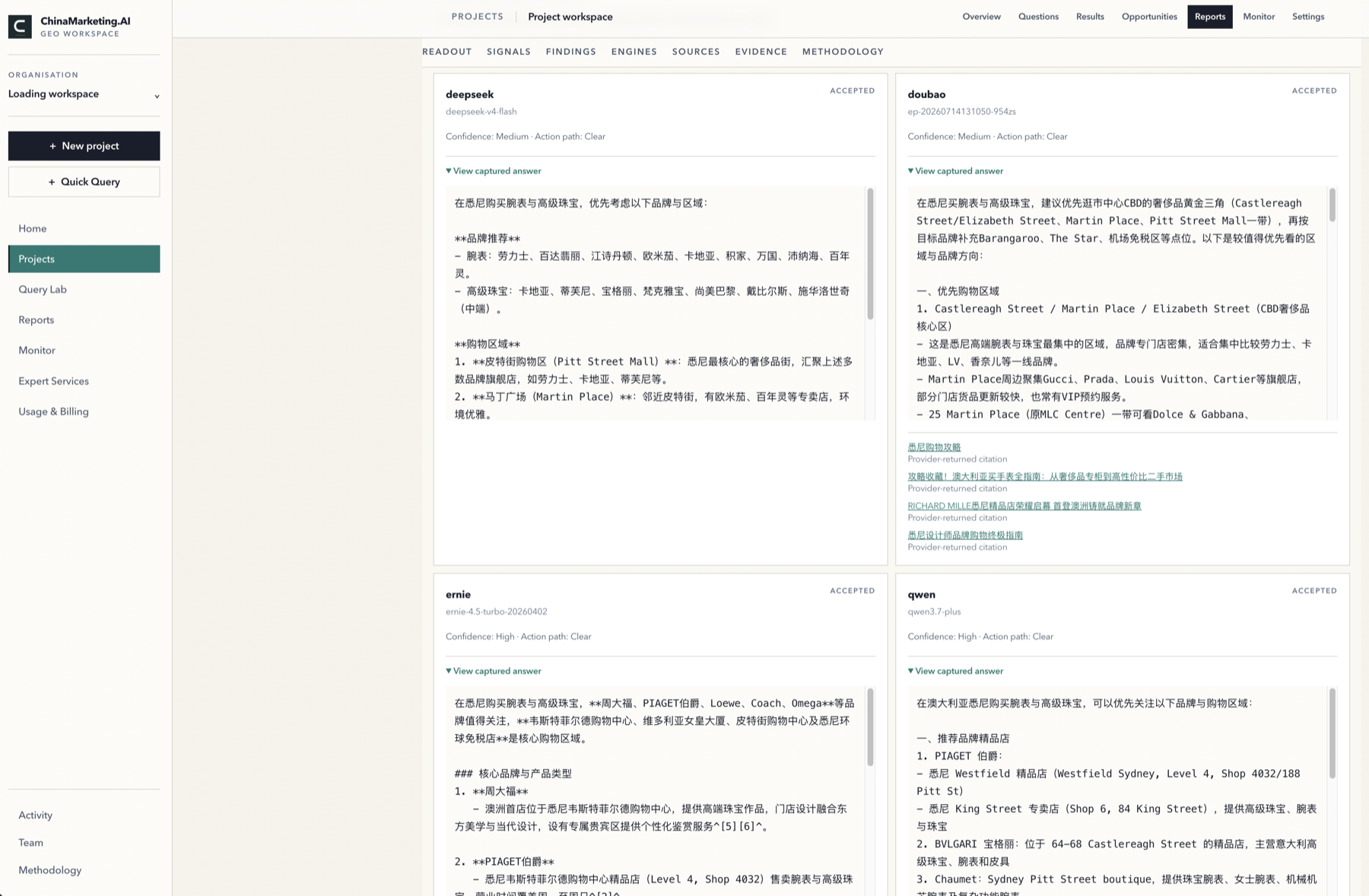Jump to SOURCES section
The width and height of the screenshot is (1369, 896).
tap(696, 52)
